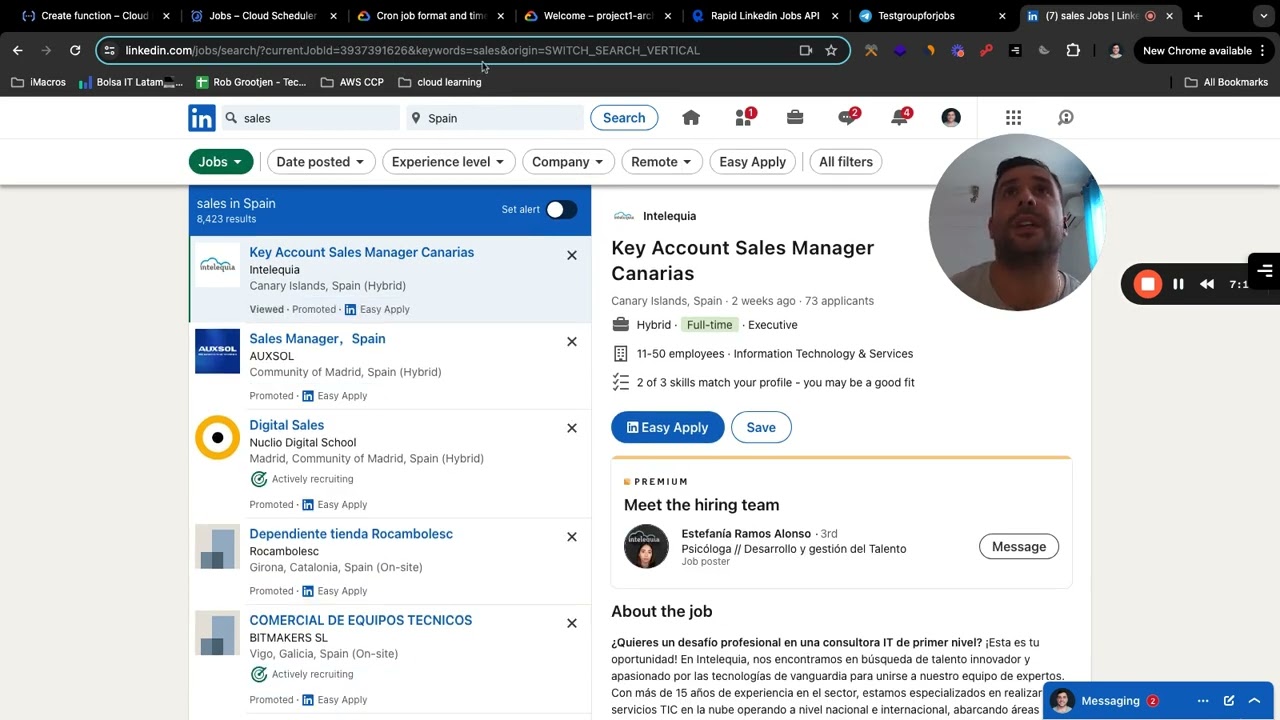Rewind the screen recording
This screenshot has height=720, width=1280.
point(1207,284)
